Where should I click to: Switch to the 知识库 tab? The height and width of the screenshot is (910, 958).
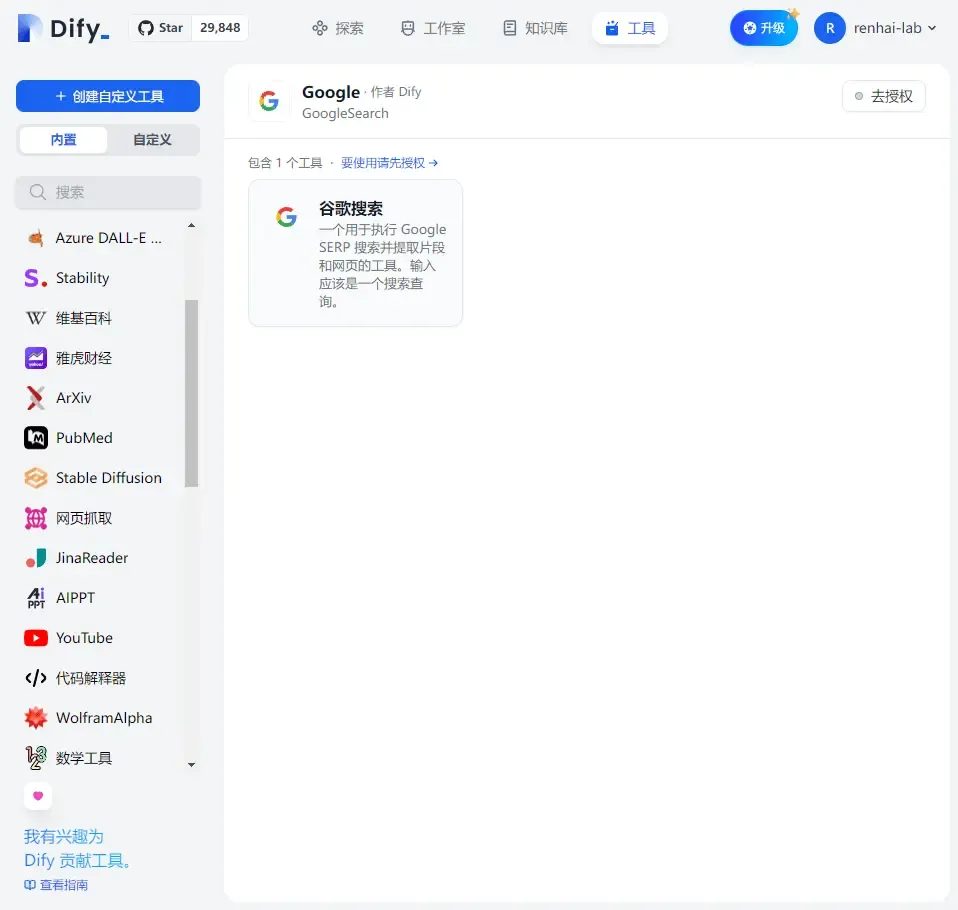click(x=536, y=28)
